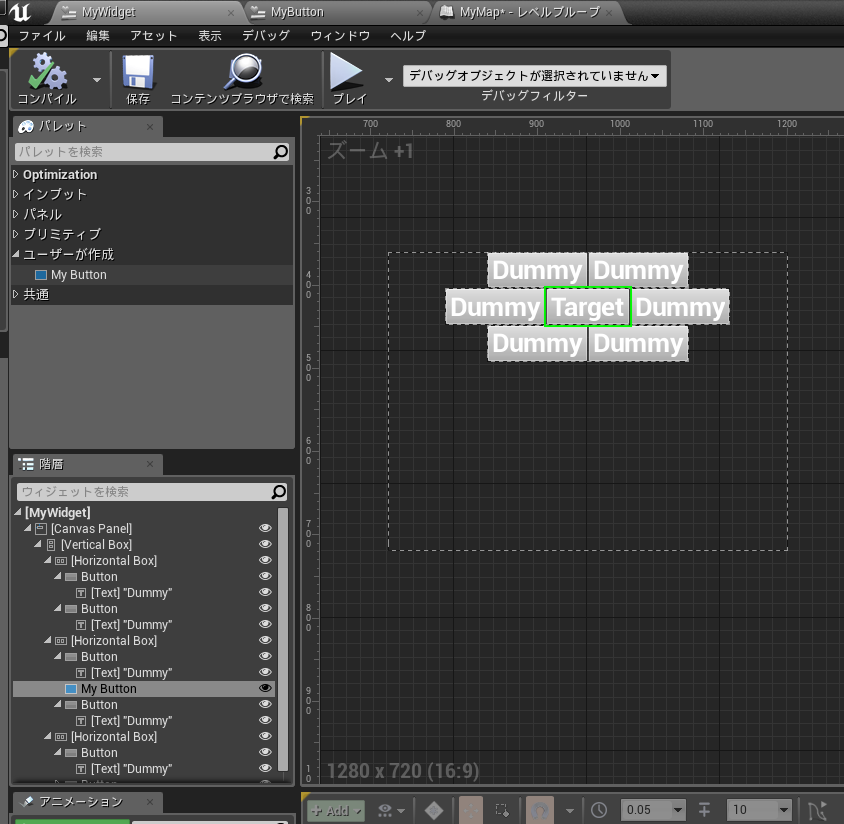Expand the 共通 palette category
Viewport: 844px width, 824px height.
[x=16, y=294]
